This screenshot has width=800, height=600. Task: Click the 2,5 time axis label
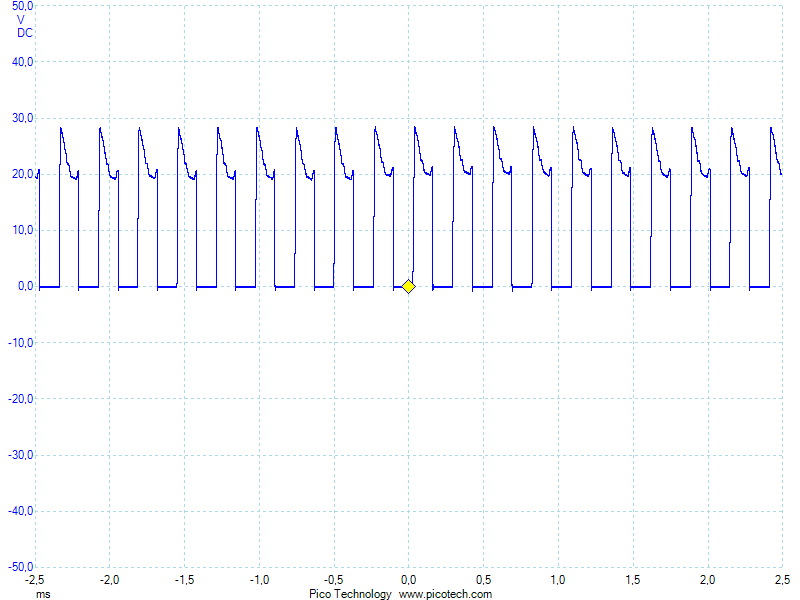pos(782,580)
